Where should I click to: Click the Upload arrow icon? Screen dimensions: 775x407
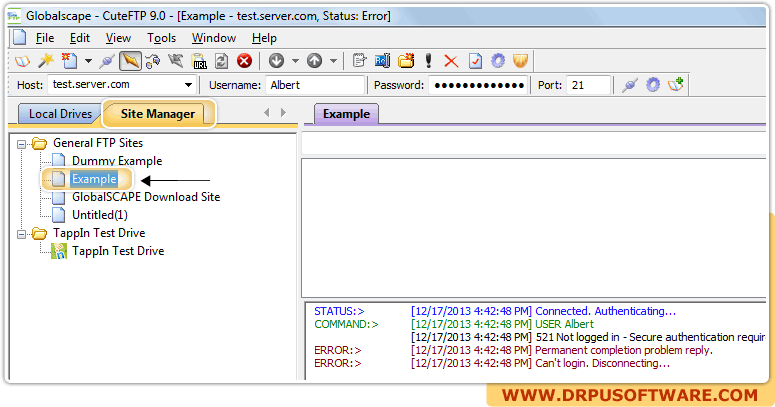[x=314, y=61]
